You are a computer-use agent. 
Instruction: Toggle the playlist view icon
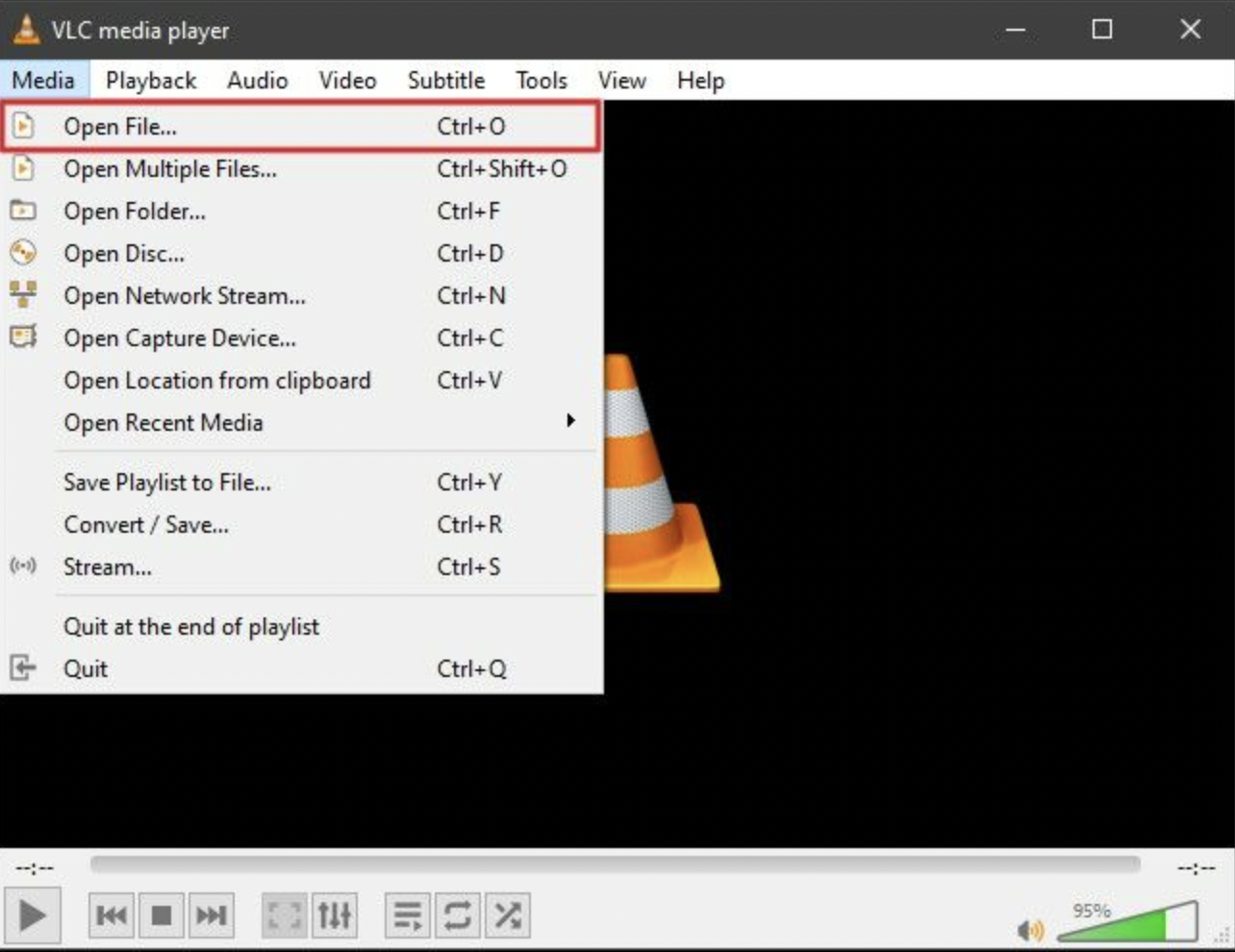(x=408, y=915)
